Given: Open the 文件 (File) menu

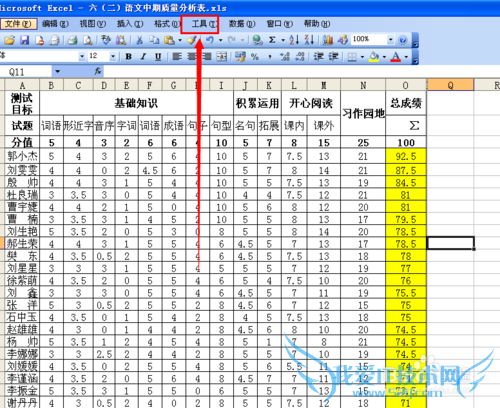Looking at the screenshot, I should [x=18, y=24].
